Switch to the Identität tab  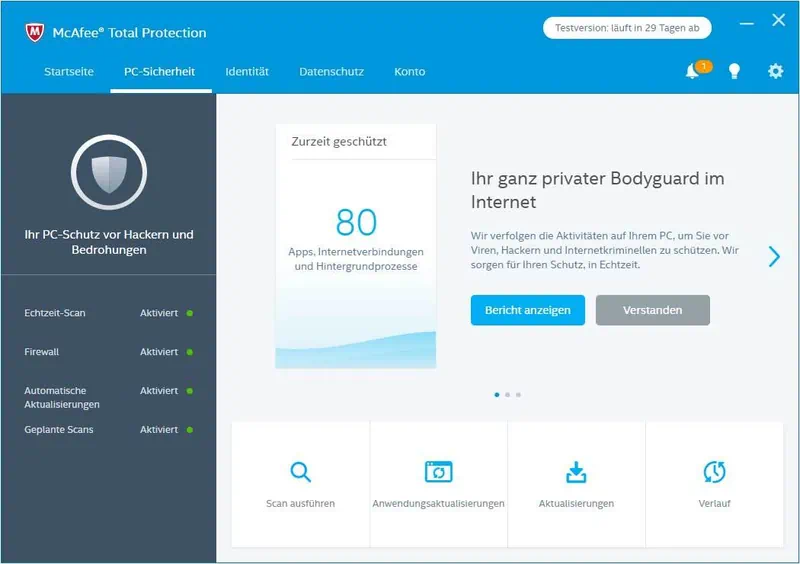(x=247, y=72)
